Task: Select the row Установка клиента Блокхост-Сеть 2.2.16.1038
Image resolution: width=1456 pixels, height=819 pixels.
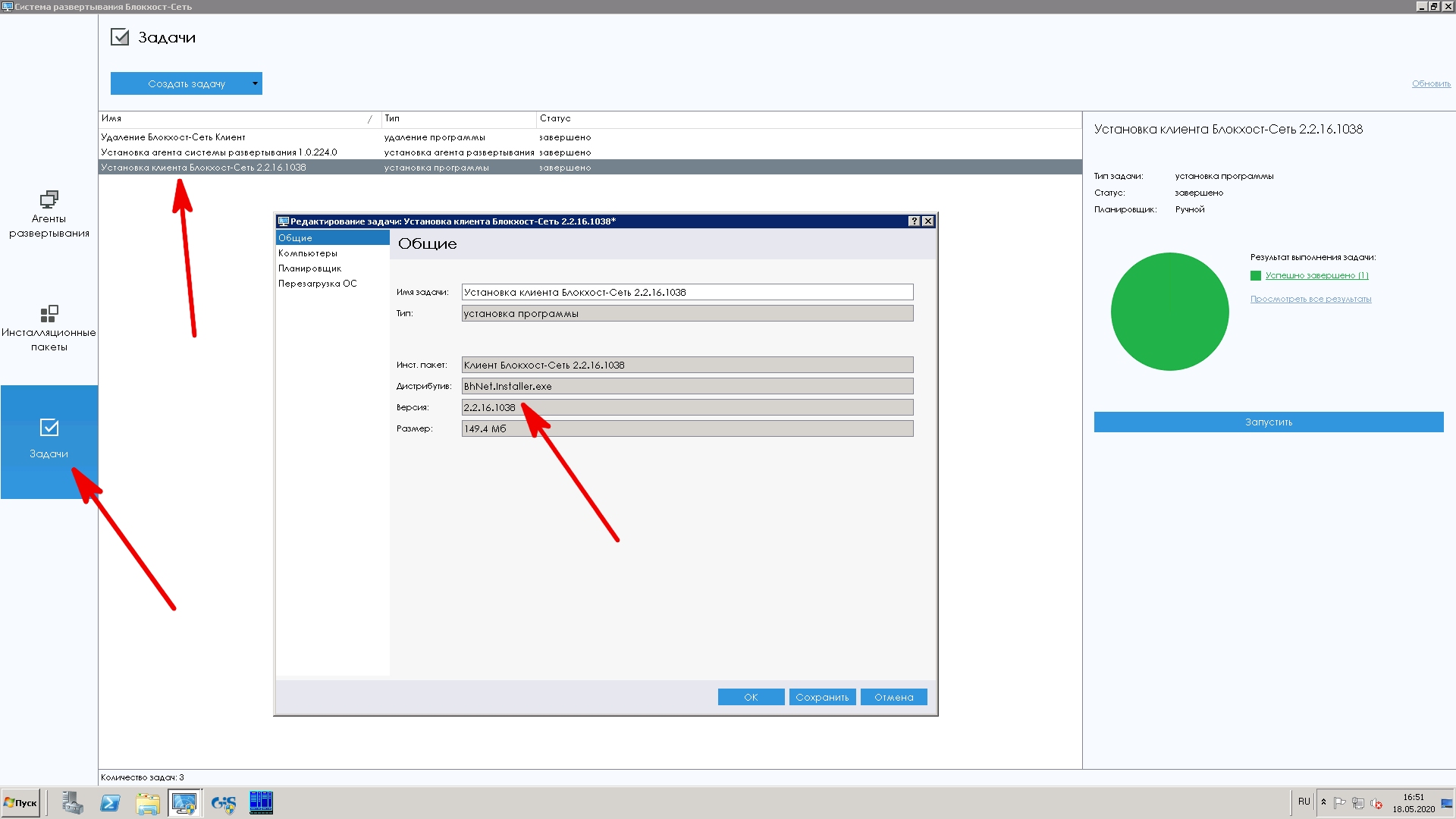Action: (590, 168)
